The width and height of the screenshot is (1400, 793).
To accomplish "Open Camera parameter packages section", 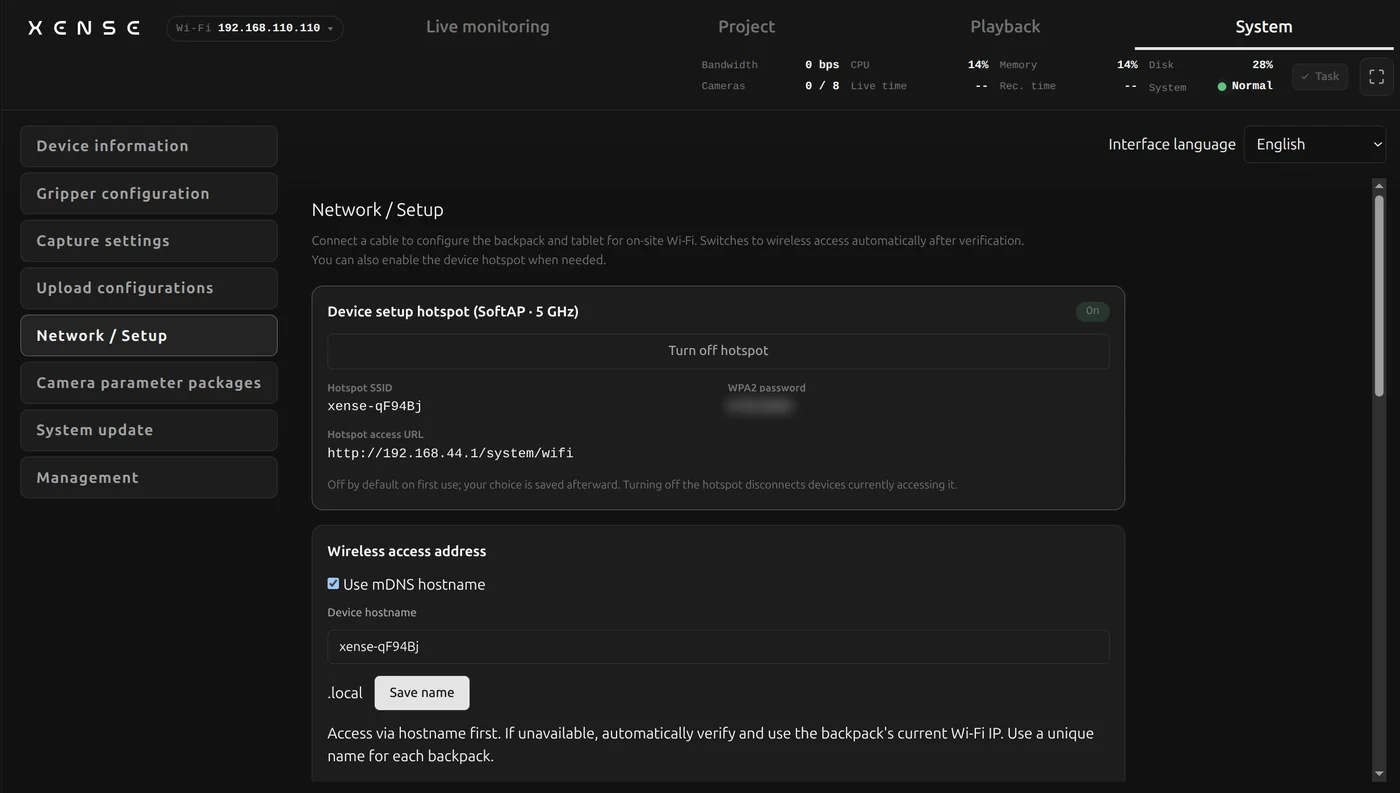I will pos(149,383).
